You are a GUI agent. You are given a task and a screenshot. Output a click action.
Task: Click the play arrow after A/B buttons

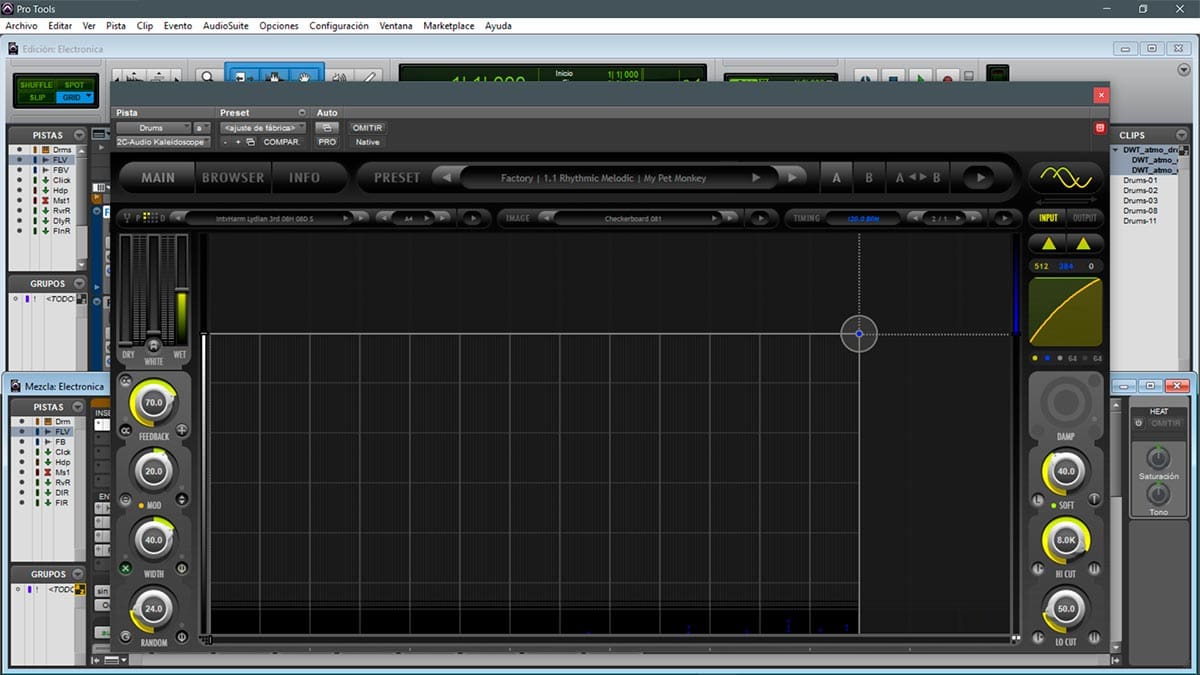coord(979,178)
